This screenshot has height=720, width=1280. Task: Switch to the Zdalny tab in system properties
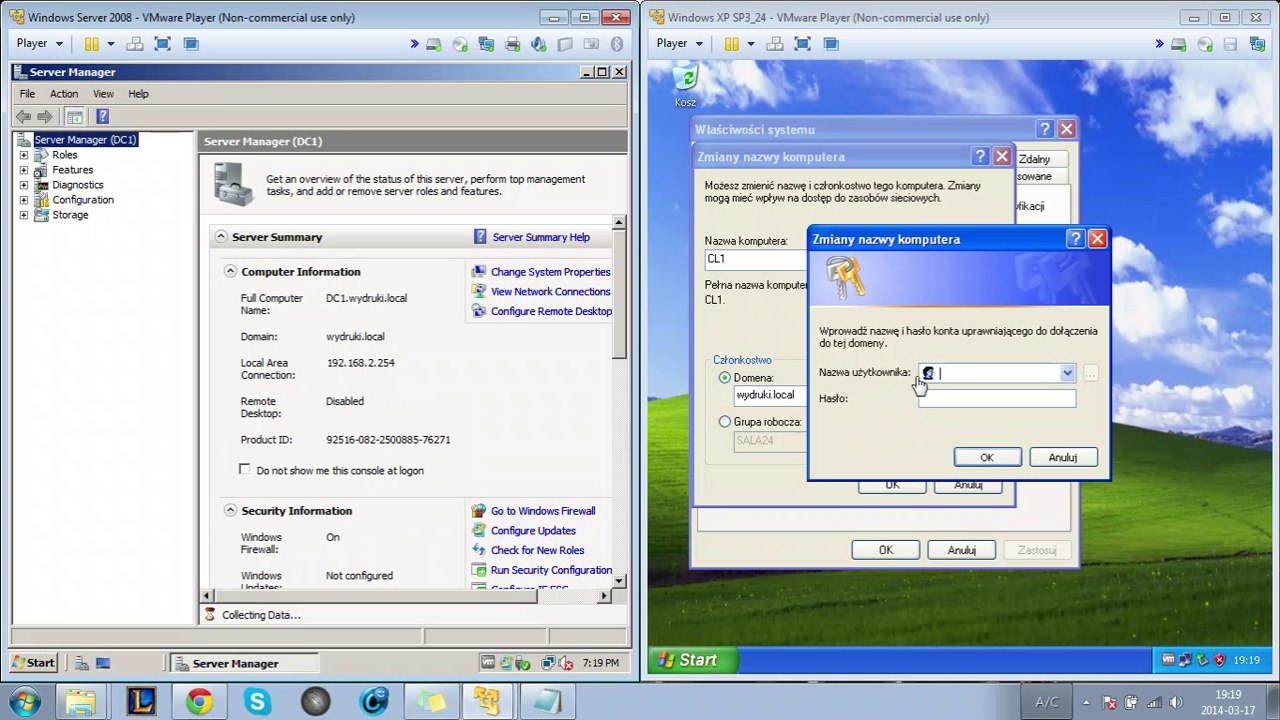(x=1034, y=159)
